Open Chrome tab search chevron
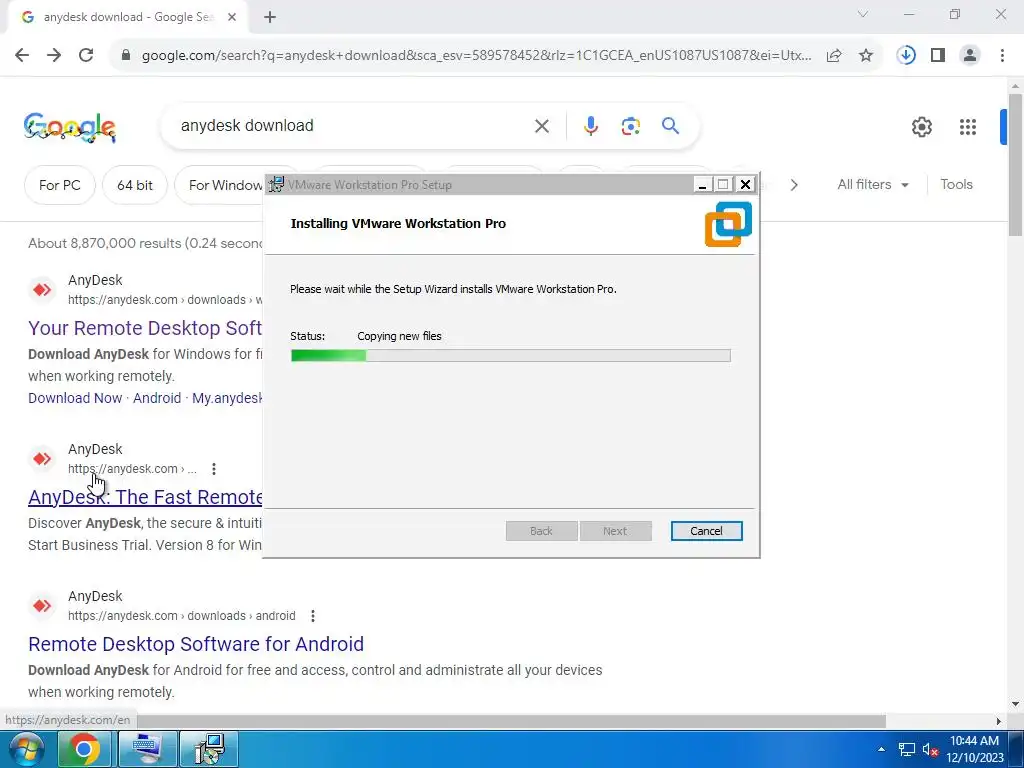1024x768 pixels. (x=863, y=14)
